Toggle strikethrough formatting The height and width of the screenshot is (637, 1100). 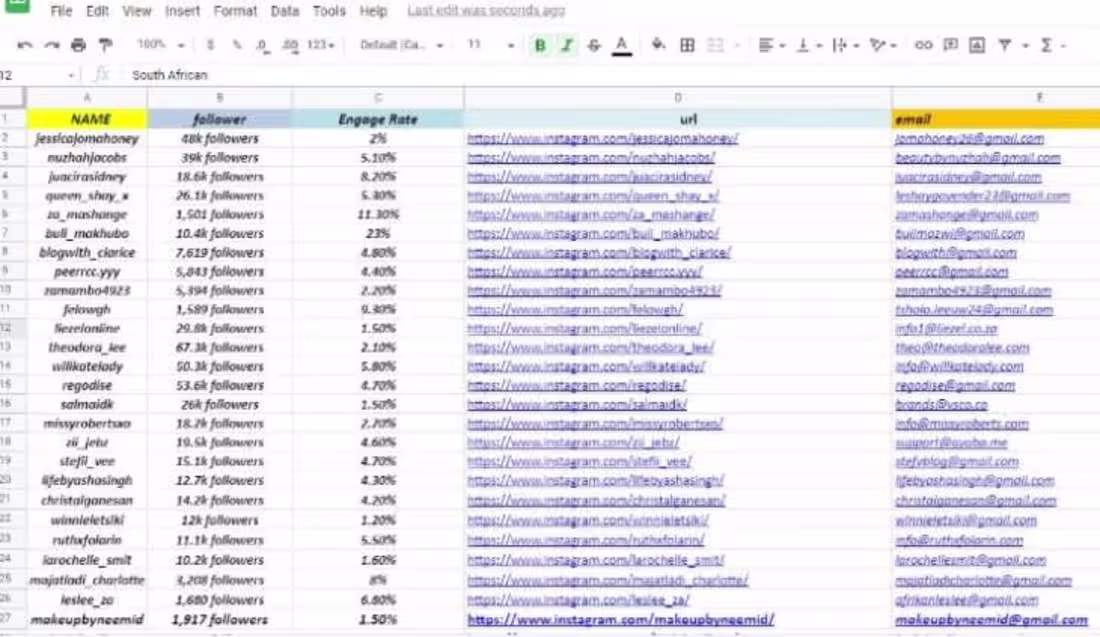pos(593,46)
